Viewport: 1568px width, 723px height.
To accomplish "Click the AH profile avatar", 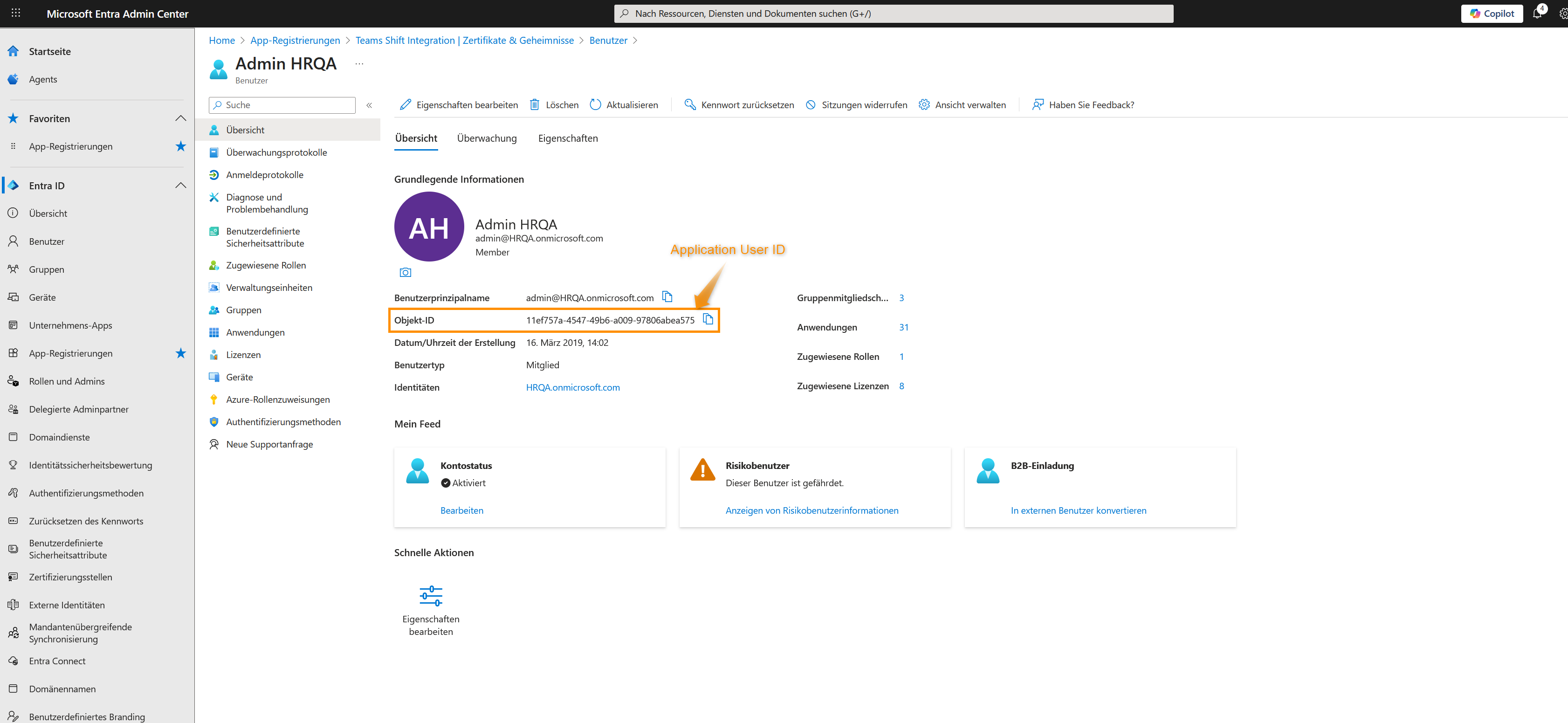I will 429,227.
